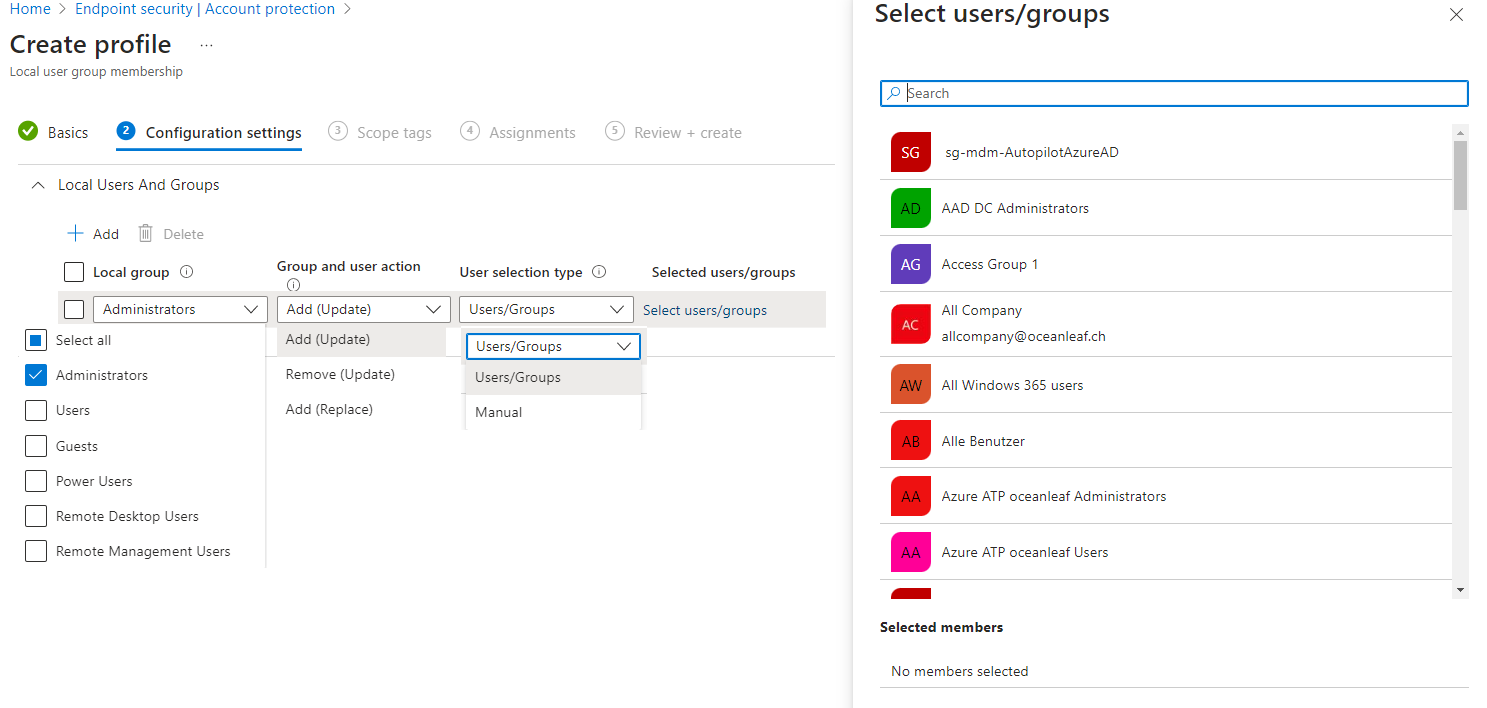This screenshot has width=1487, height=708.
Task: Collapse the Local Users And Groups section
Action: (38, 185)
